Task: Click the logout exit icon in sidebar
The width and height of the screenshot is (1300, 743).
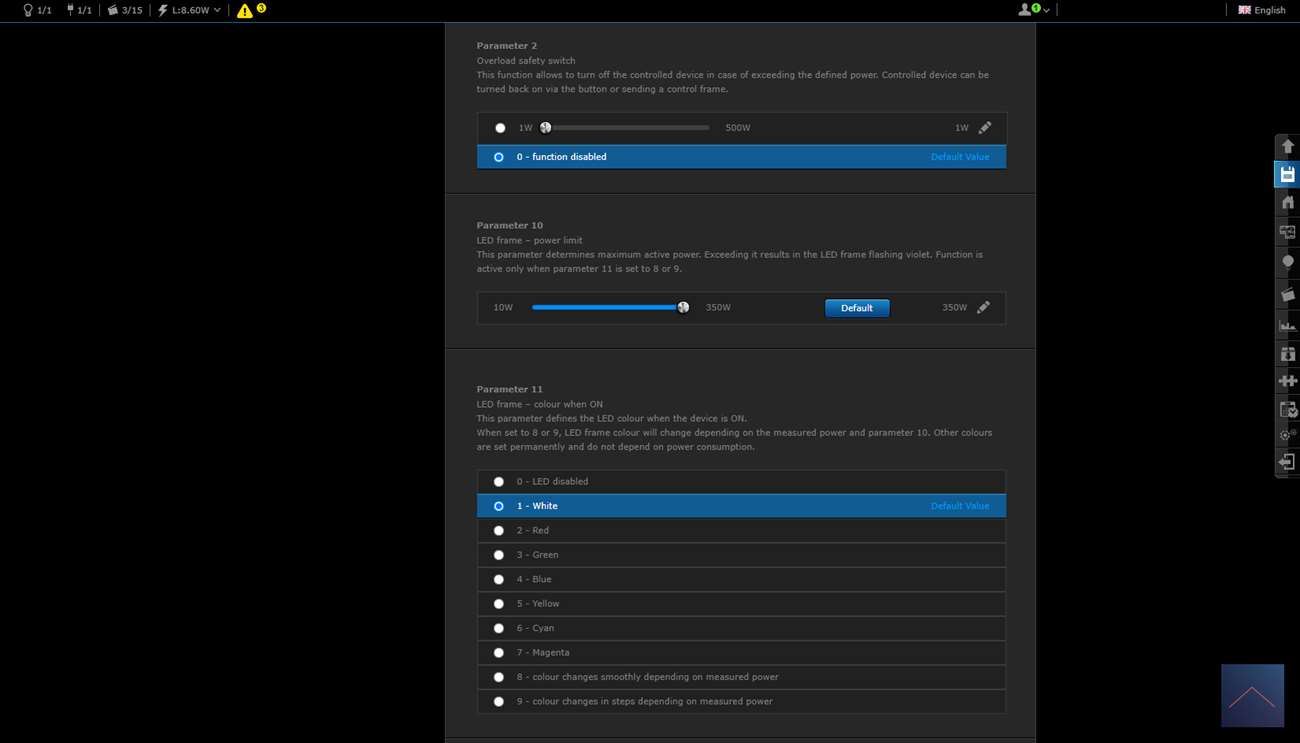Action: pyautogui.click(x=1287, y=462)
